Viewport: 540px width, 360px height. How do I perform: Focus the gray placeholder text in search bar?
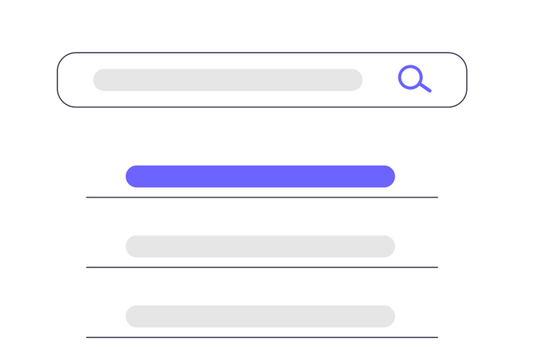click(228, 80)
